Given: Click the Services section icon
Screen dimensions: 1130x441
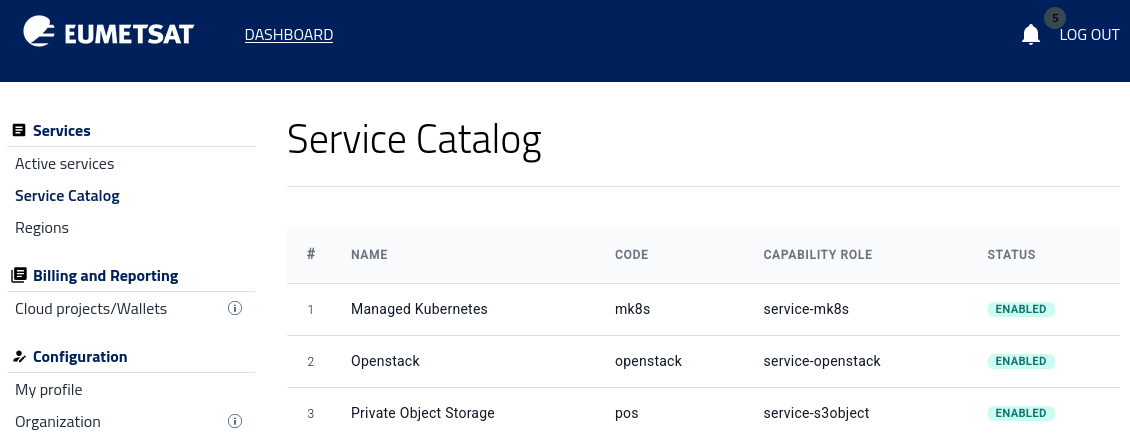Looking at the screenshot, I should tap(19, 130).
